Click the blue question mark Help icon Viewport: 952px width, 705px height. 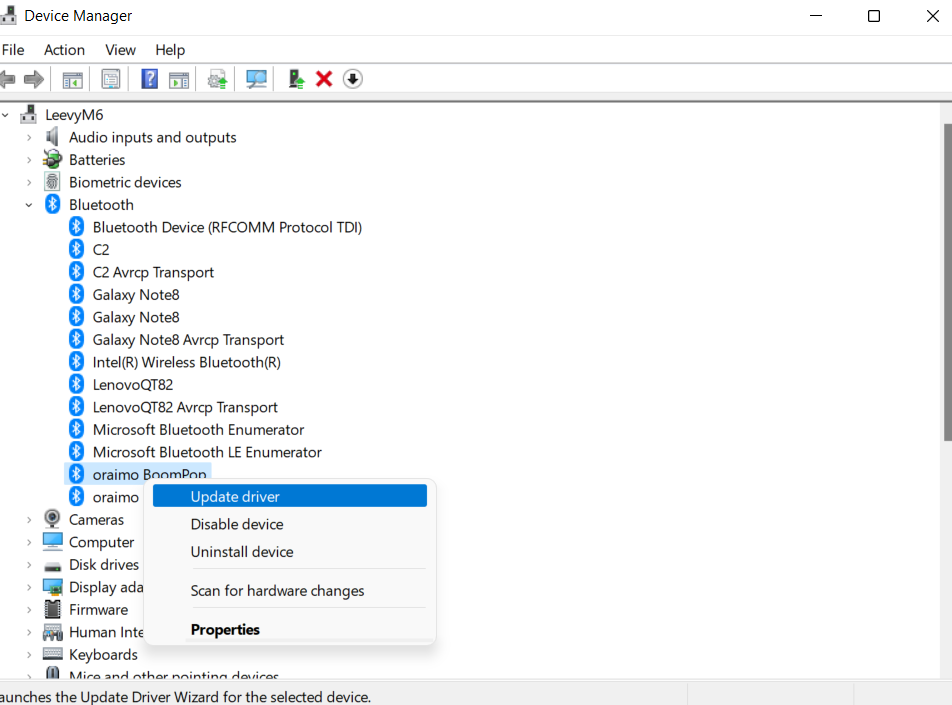[x=149, y=79]
